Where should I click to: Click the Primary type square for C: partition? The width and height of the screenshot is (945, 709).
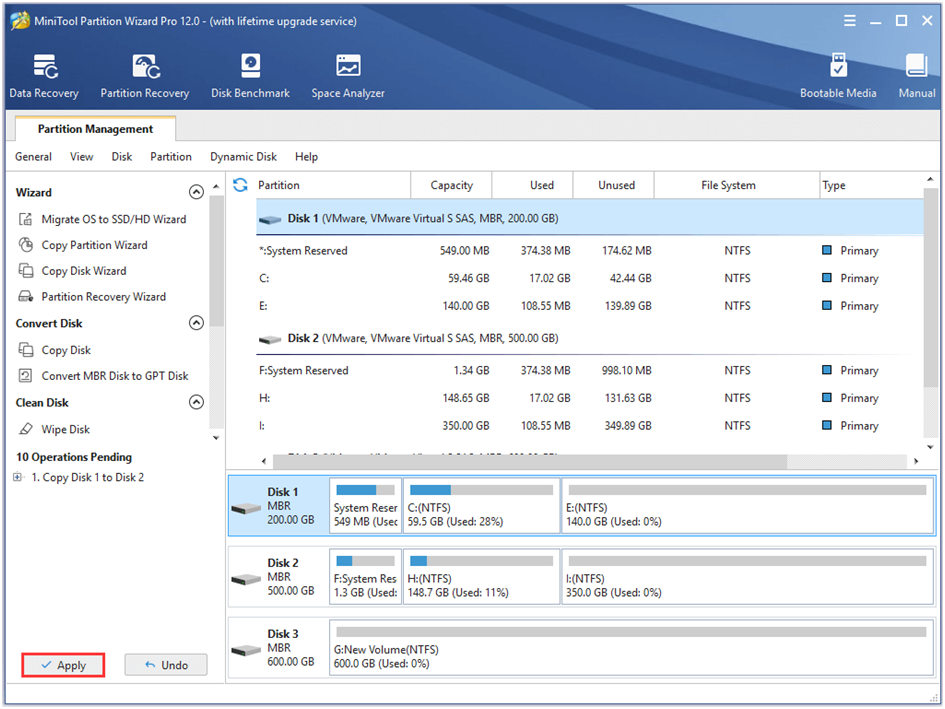tap(827, 278)
